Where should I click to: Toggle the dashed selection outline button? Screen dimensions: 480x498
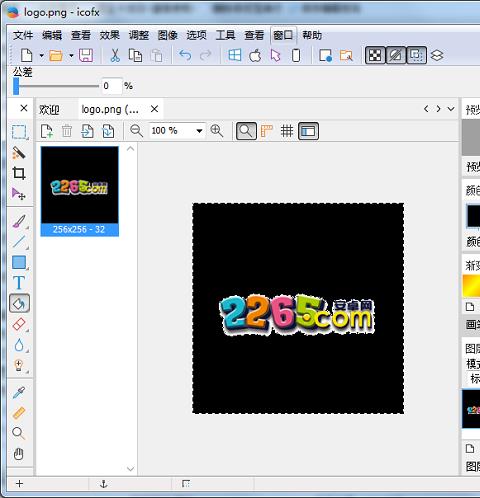[x=416, y=55]
